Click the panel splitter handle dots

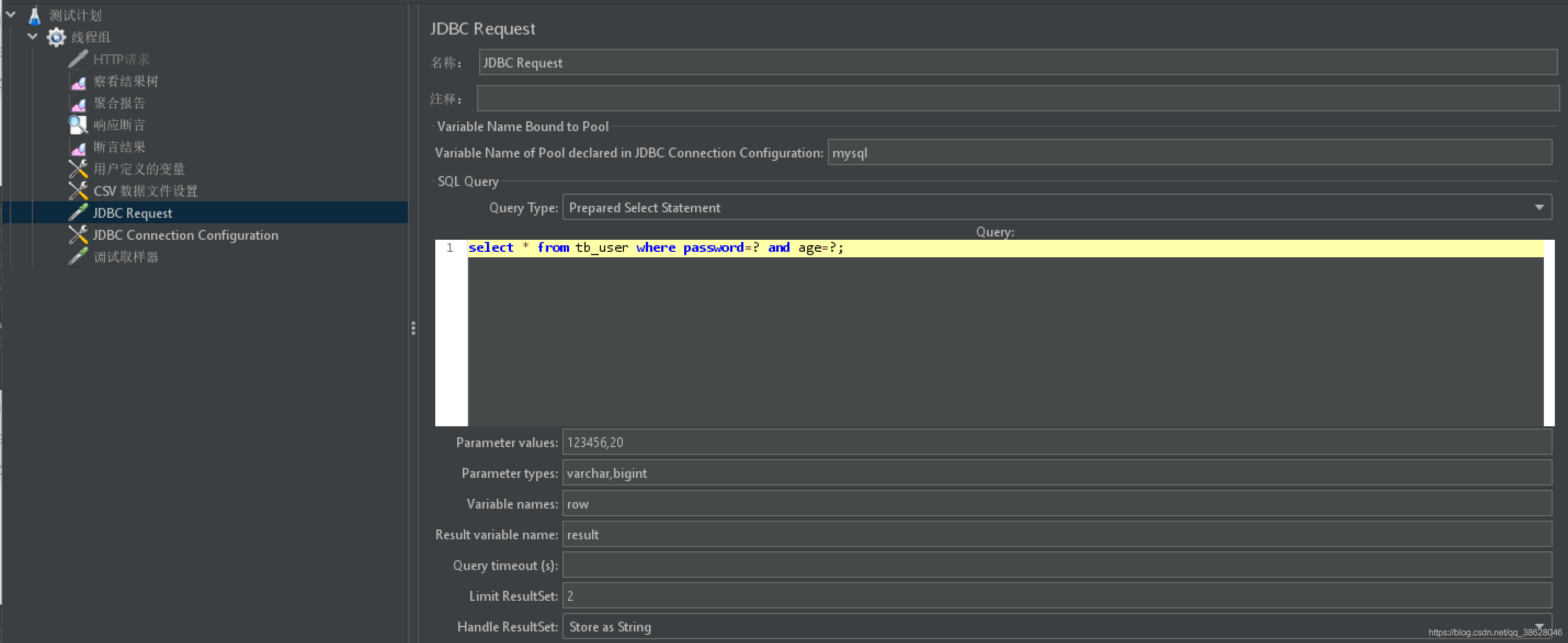pyautogui.click(x=413, y=328)
